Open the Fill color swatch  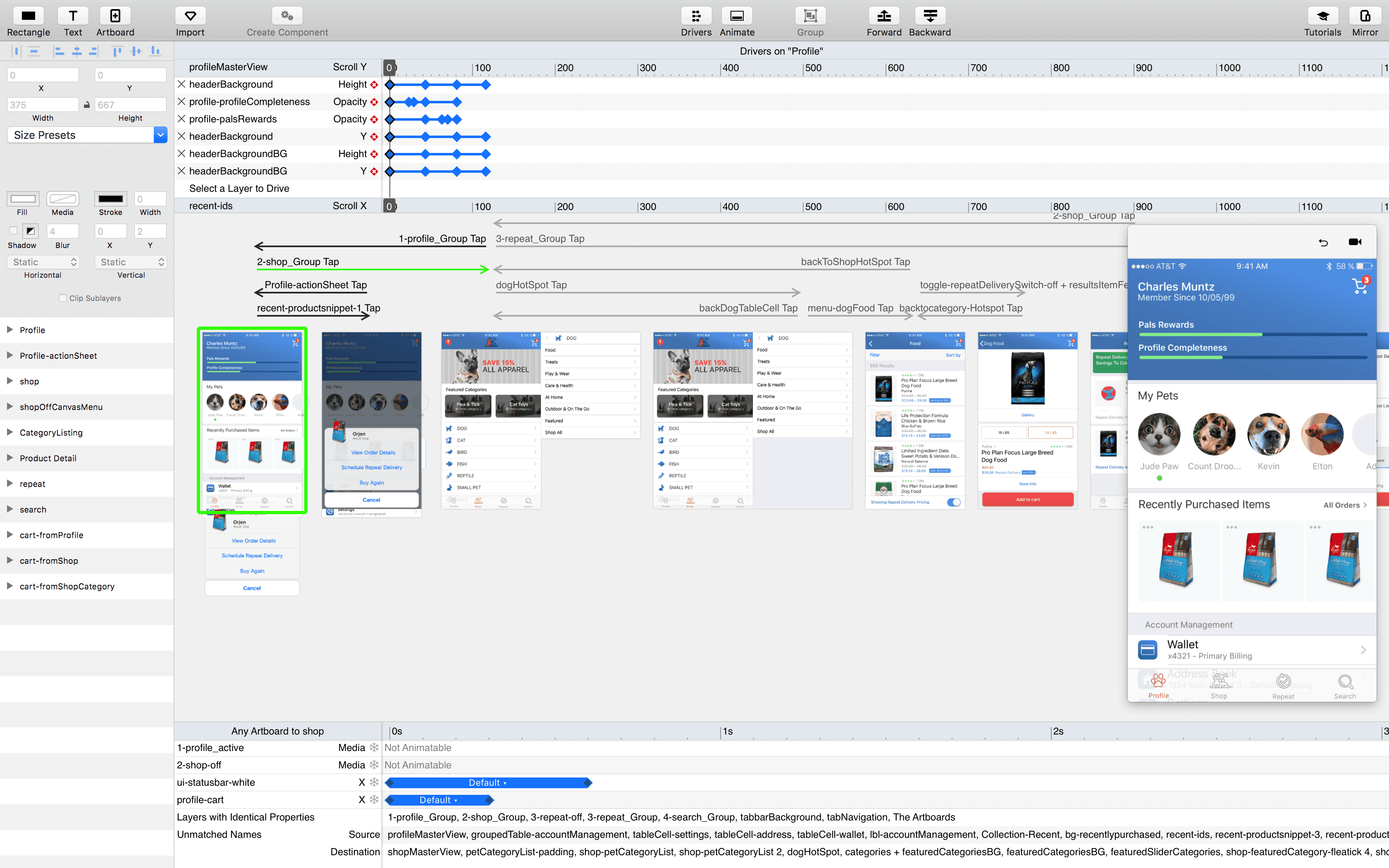23,199
